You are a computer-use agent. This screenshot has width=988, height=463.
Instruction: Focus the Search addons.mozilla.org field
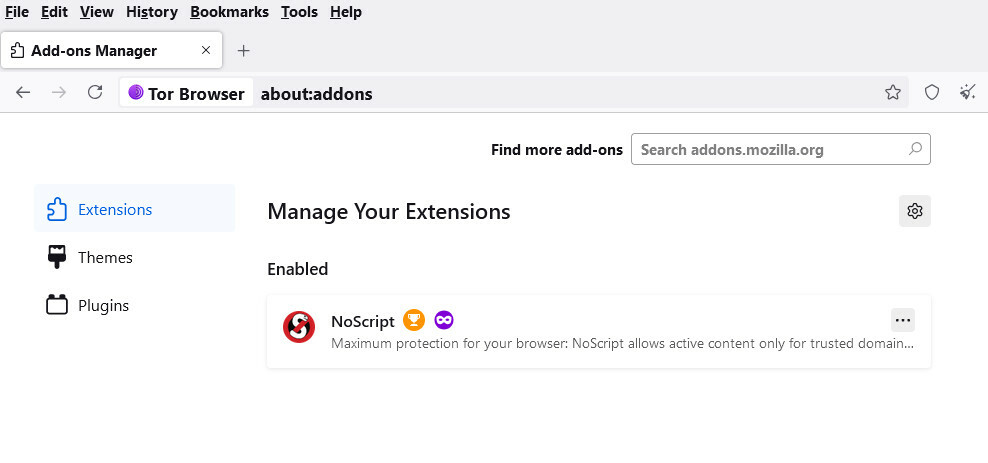coord(781,149)
